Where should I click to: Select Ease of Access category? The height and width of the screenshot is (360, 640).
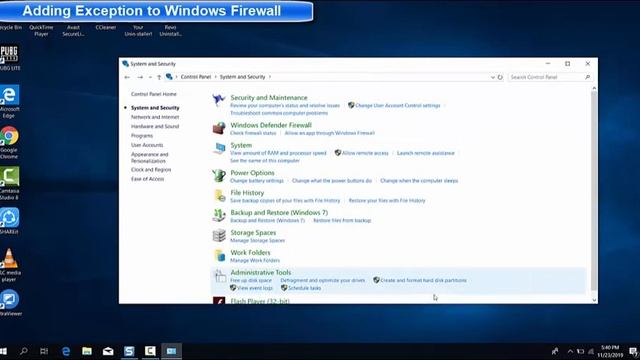[x=147, y=179]
